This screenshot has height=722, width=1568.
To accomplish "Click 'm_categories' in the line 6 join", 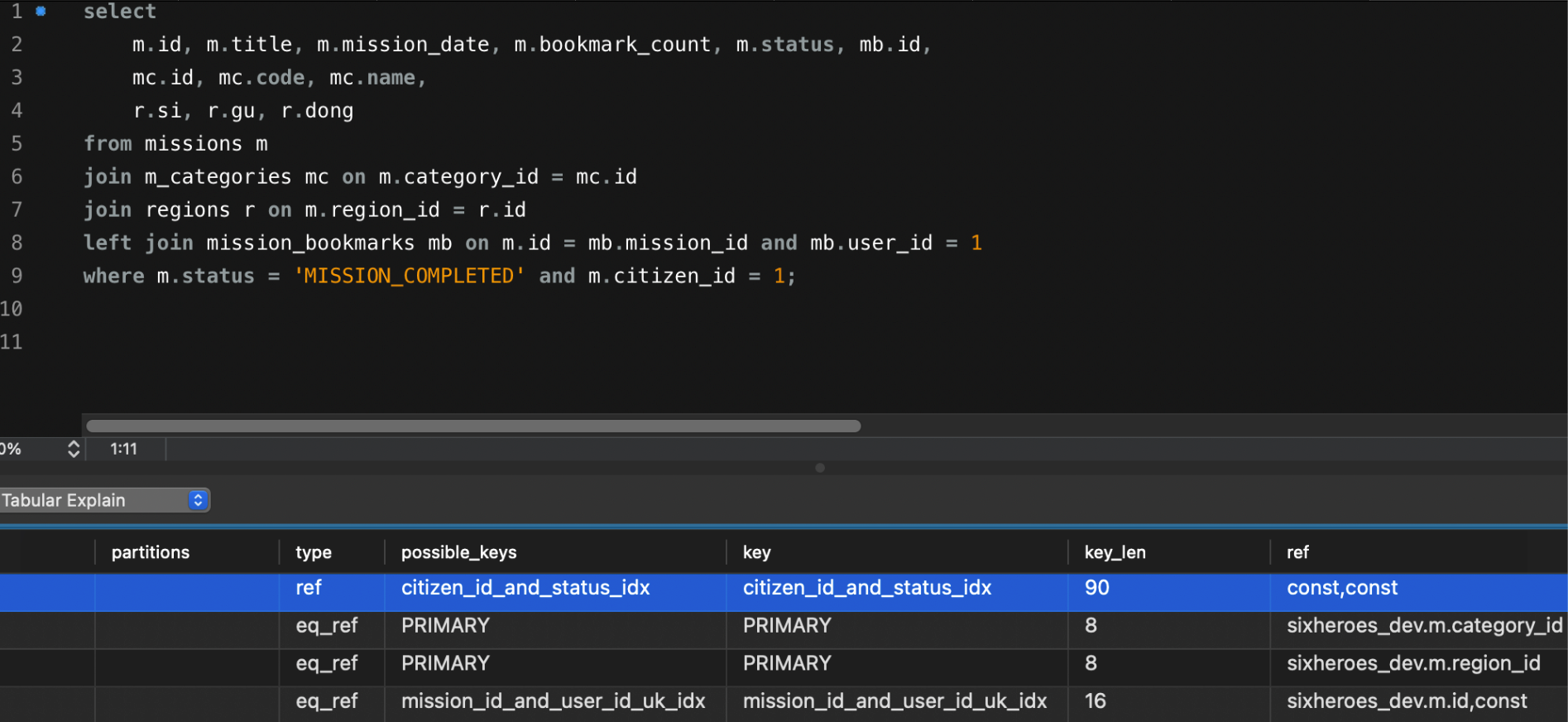I will click(218, 177).
